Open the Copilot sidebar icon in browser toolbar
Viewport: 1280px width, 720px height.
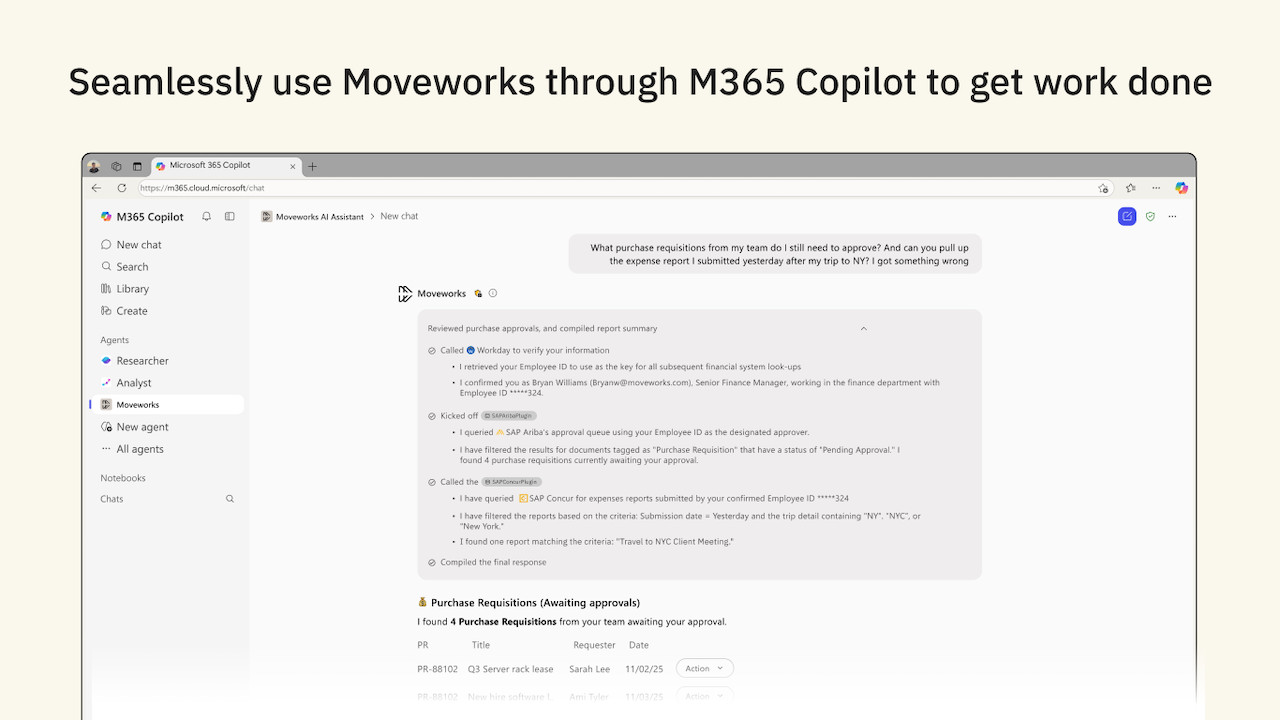pos(1182,188)
